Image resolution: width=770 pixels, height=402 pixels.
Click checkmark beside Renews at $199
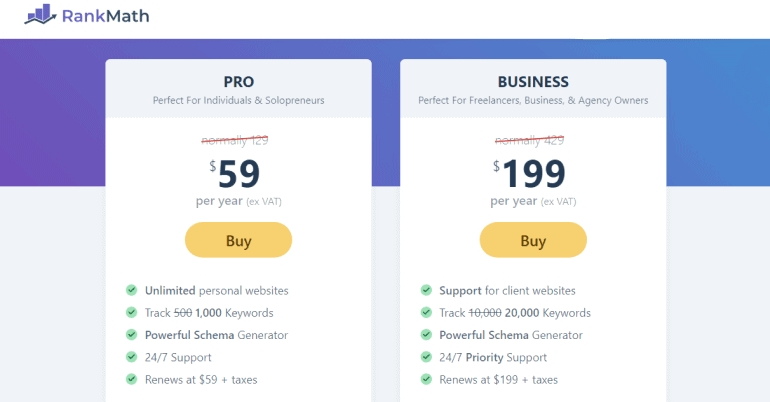426,379
